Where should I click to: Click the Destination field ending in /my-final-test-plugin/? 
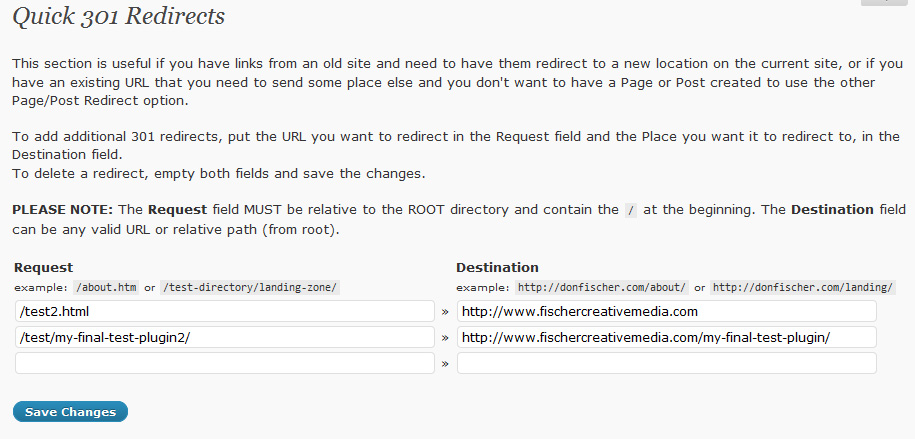point(666,337)
